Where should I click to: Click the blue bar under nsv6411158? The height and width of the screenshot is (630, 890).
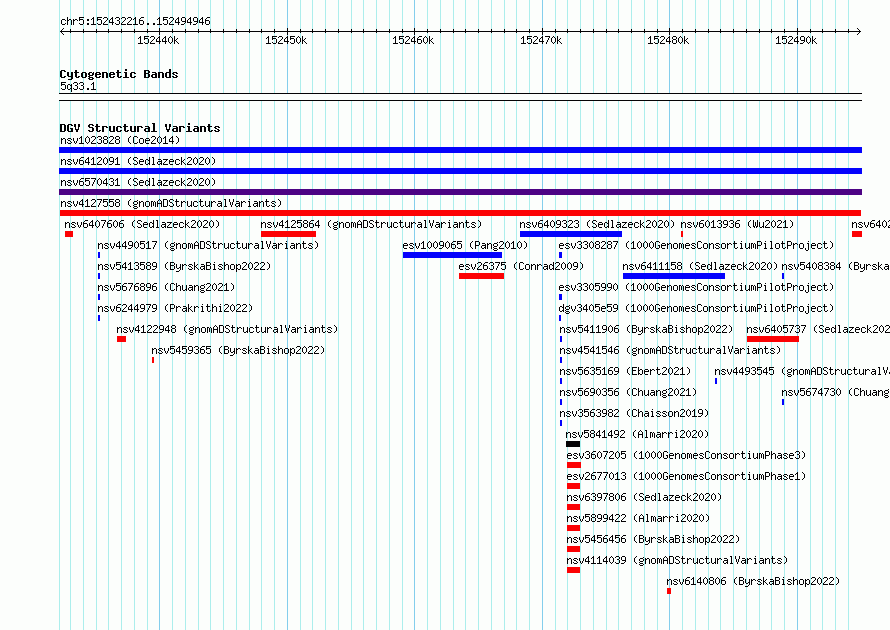[x=674, y=276]
